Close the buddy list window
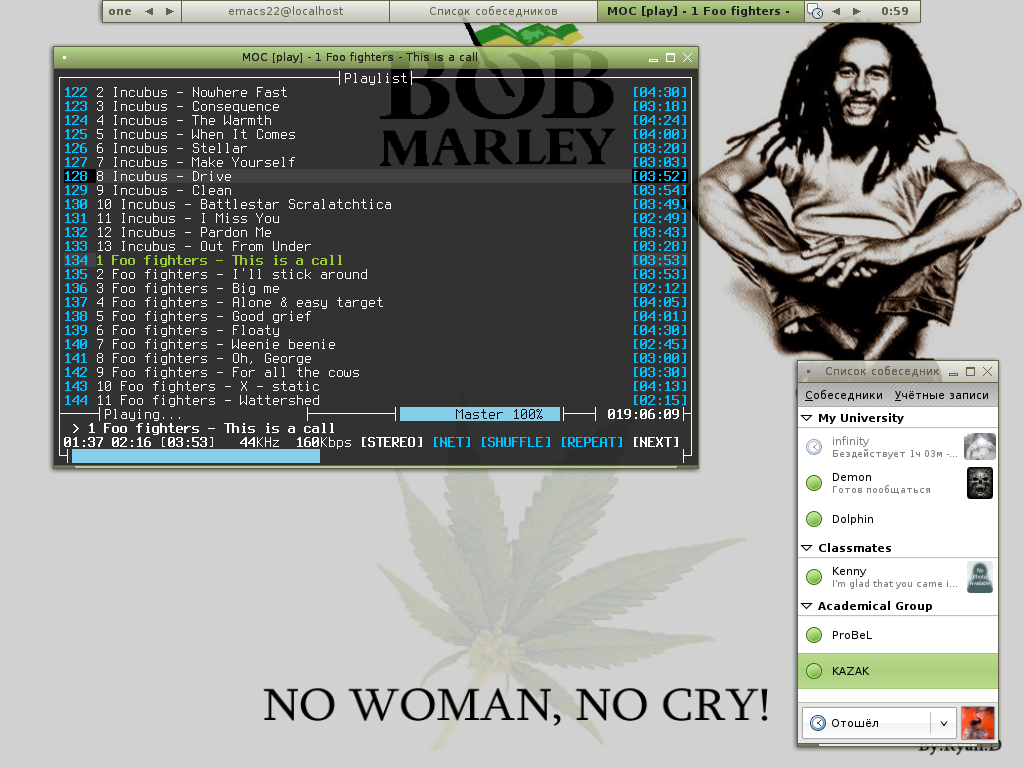The width and height of the screenshot is (1024, 768). [987, 372]
